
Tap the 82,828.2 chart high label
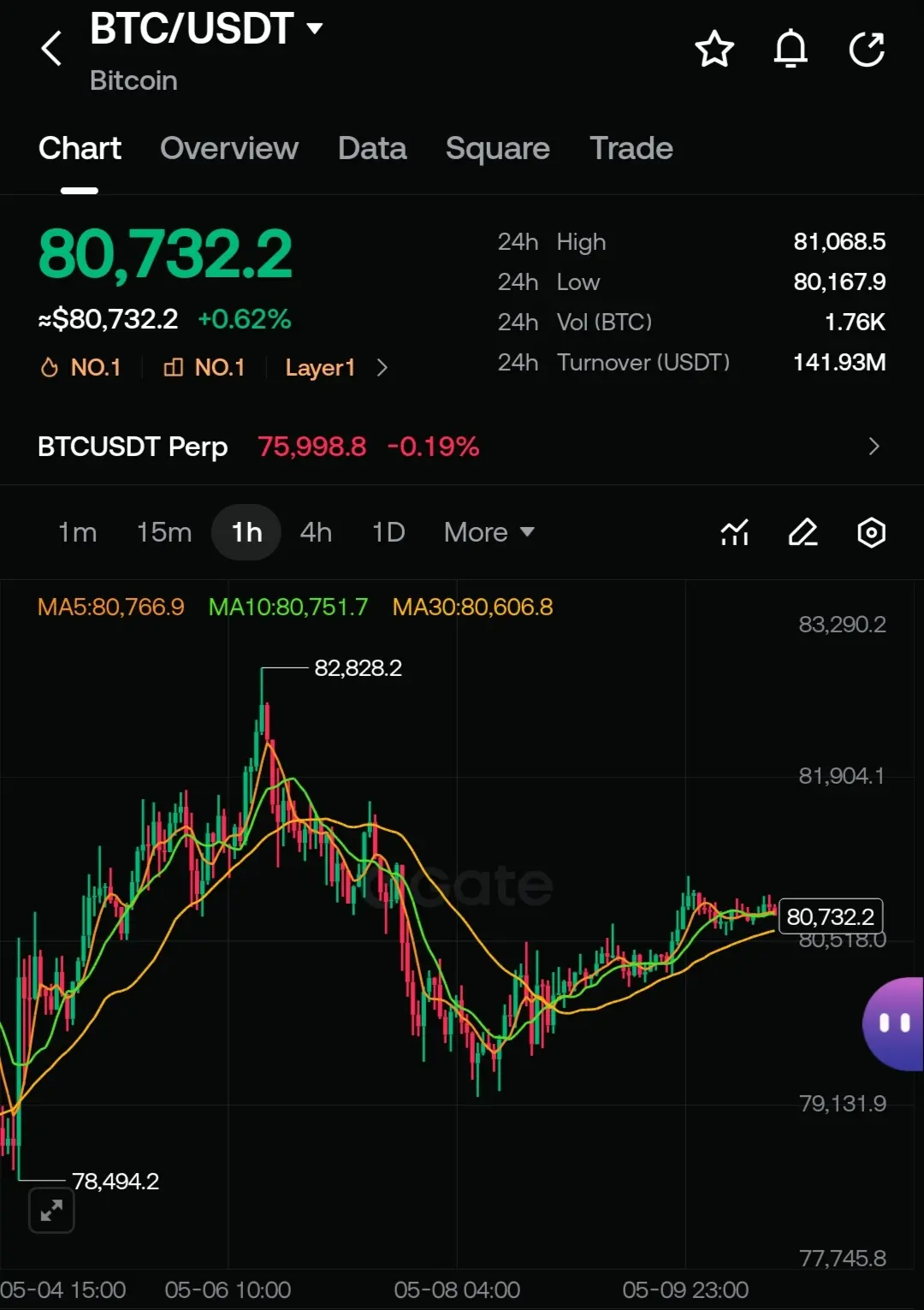[x=358, y=668]
